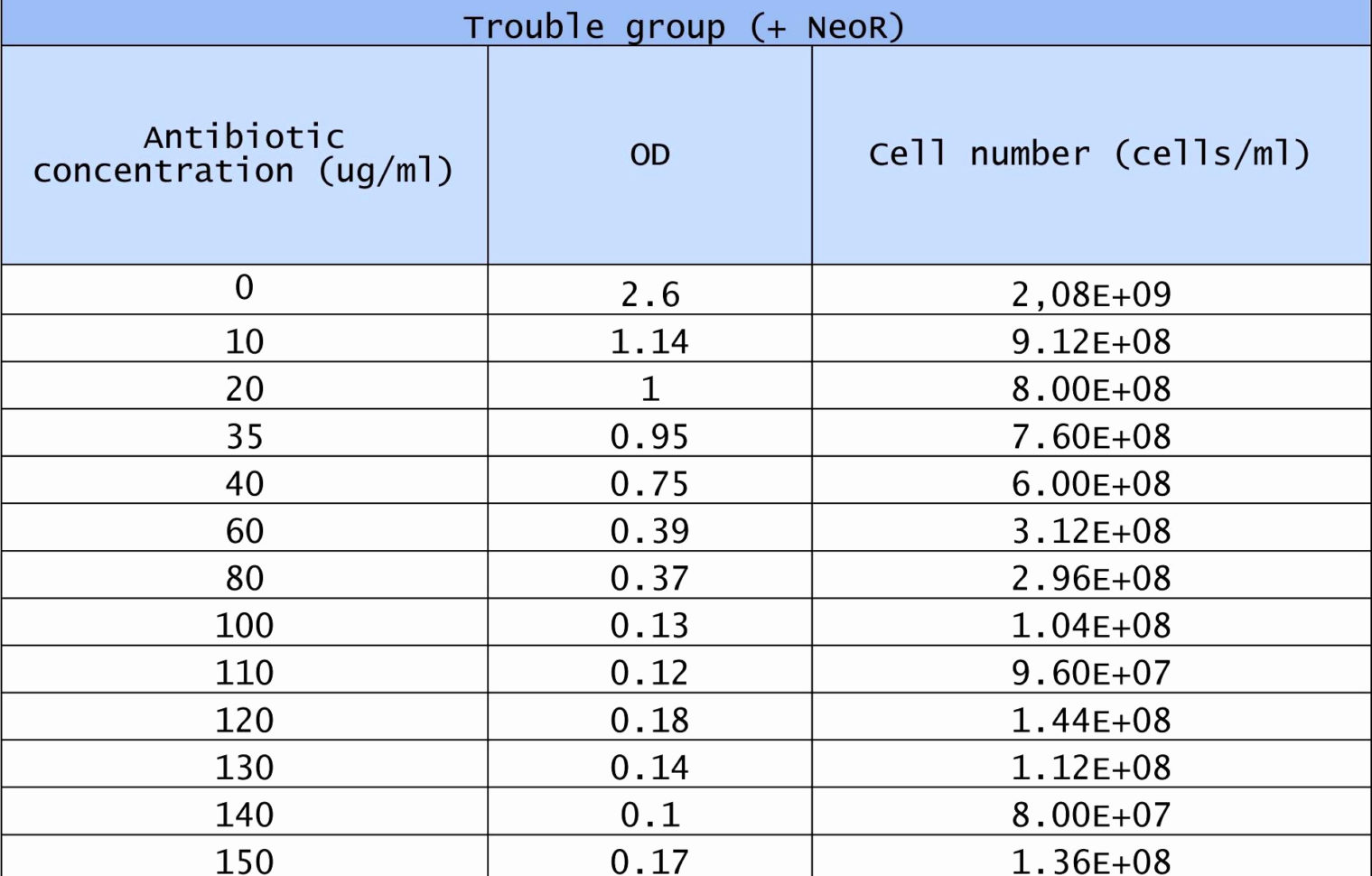Select the OD value 0.13
Image resolution: width=1372 pixels, height=876 pixels.
(x=649, y=625)
